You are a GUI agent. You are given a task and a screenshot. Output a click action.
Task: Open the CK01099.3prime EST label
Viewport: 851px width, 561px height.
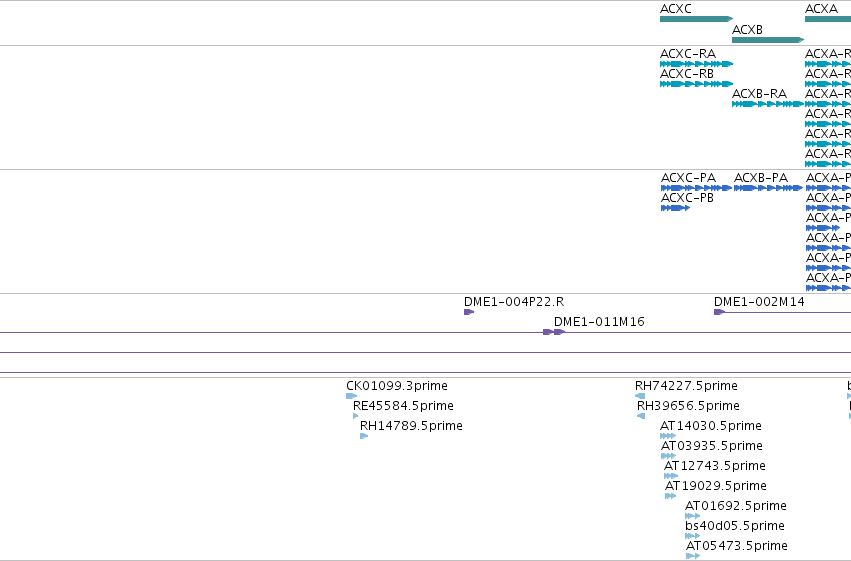[x=397, y=386]
